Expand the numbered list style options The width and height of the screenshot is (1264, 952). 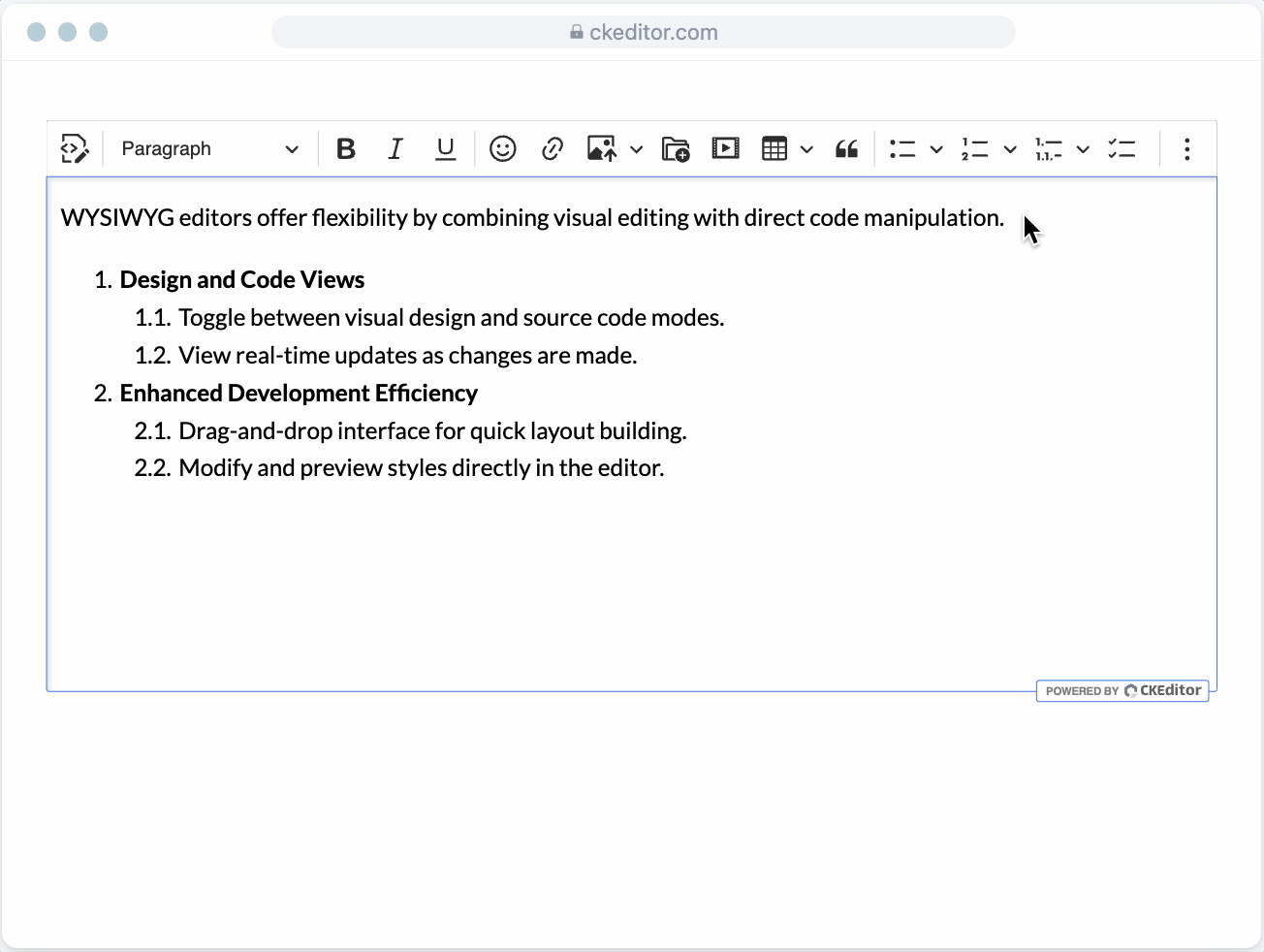click(1010, 149)
